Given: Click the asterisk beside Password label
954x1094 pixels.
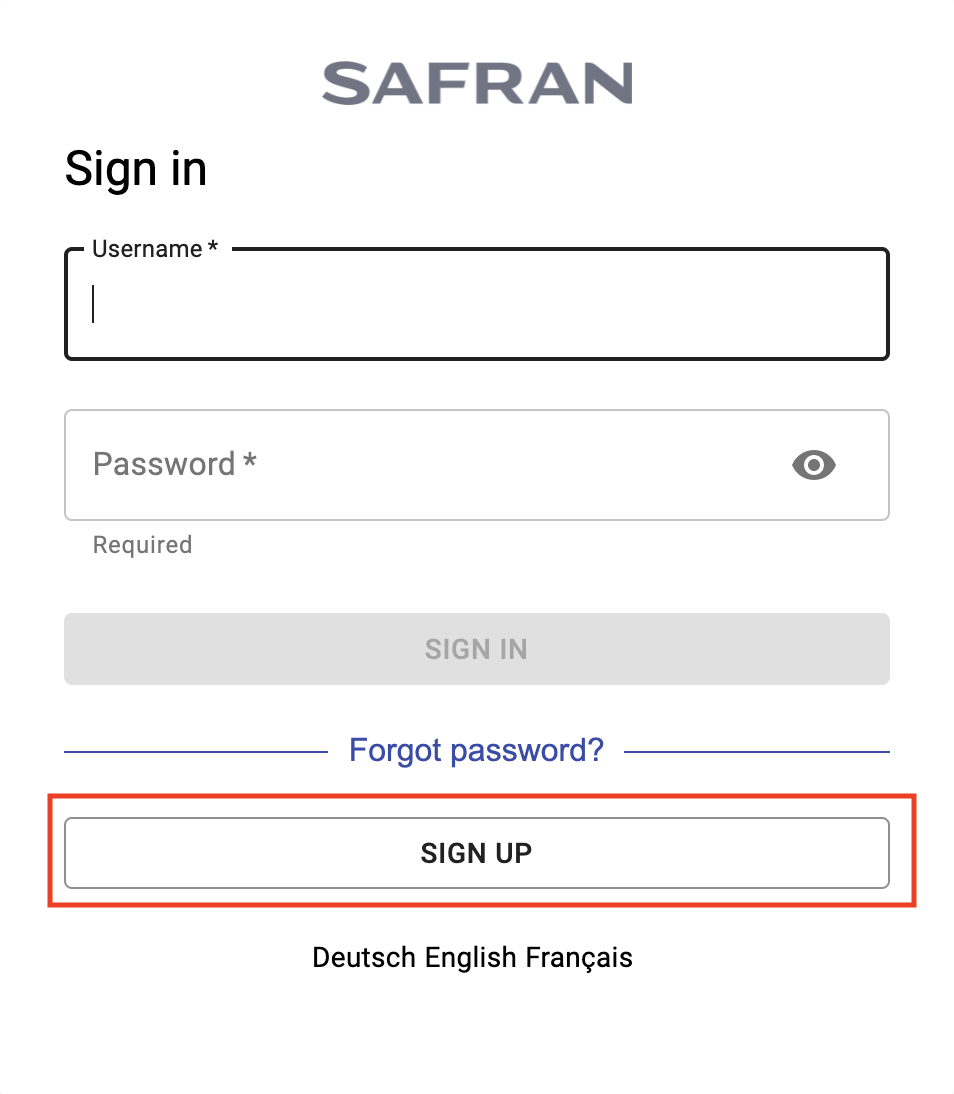Looking at the screenshot, I should [250, 463].
